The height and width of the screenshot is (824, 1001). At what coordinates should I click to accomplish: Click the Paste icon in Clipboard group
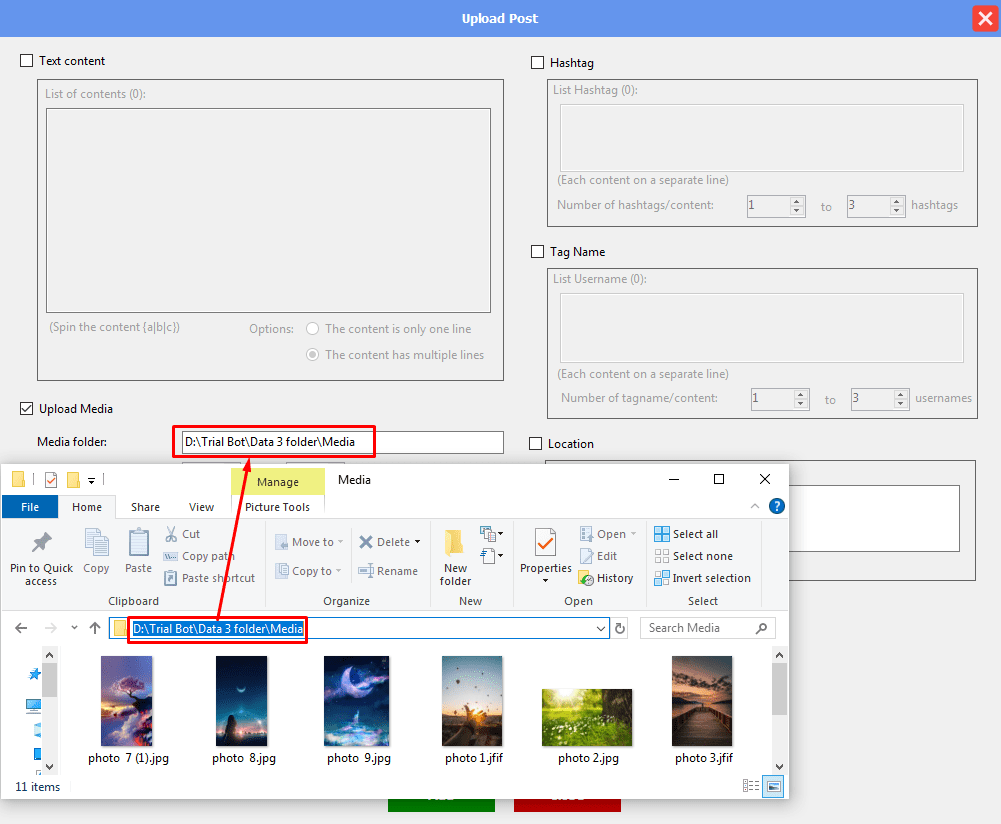point(138,543)
